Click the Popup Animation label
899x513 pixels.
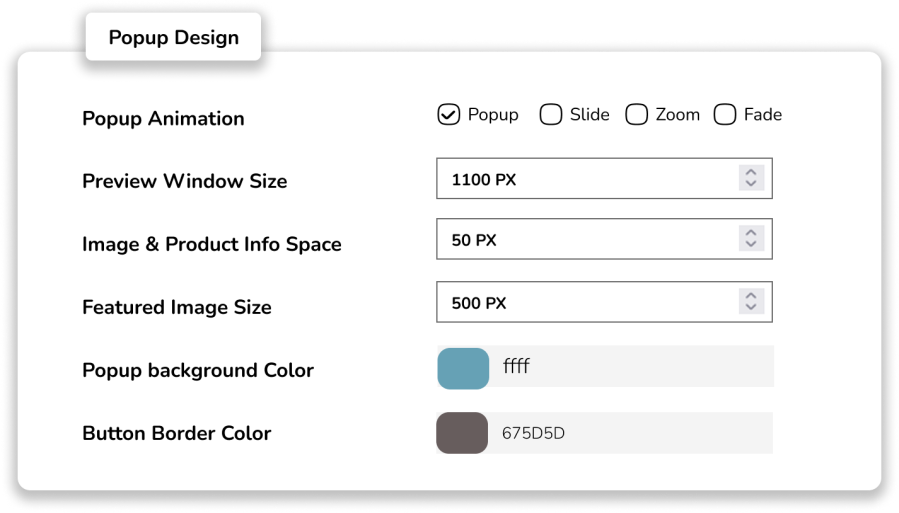(163, 118)
